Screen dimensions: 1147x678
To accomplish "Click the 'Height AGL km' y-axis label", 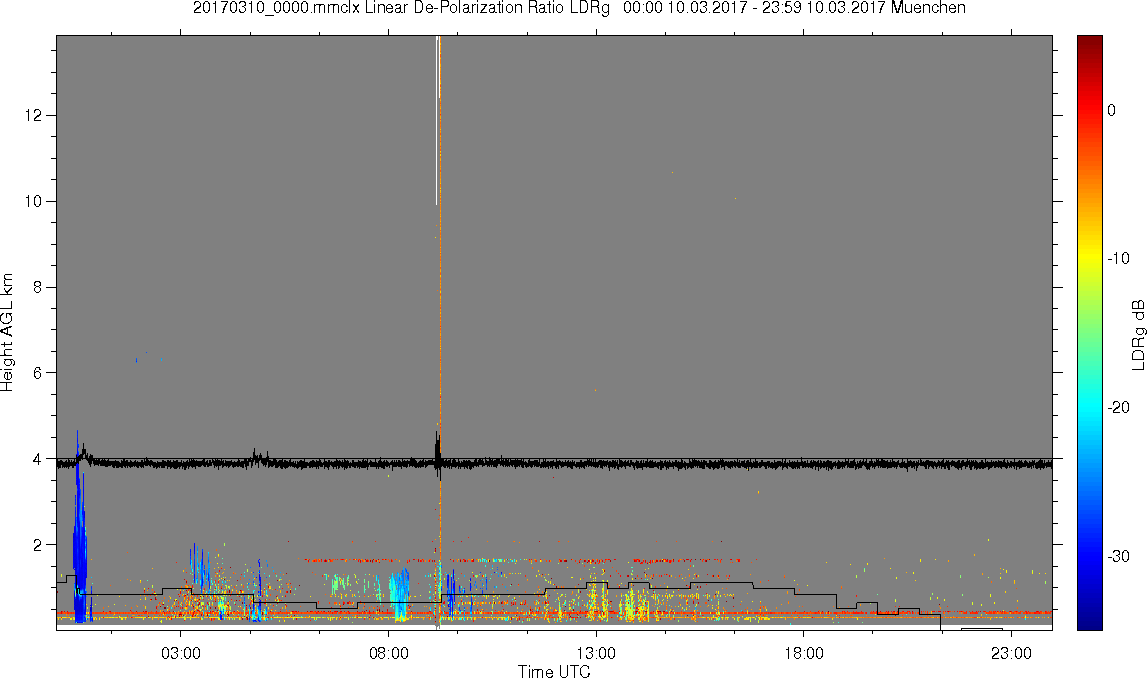I will tap(7, 332).
